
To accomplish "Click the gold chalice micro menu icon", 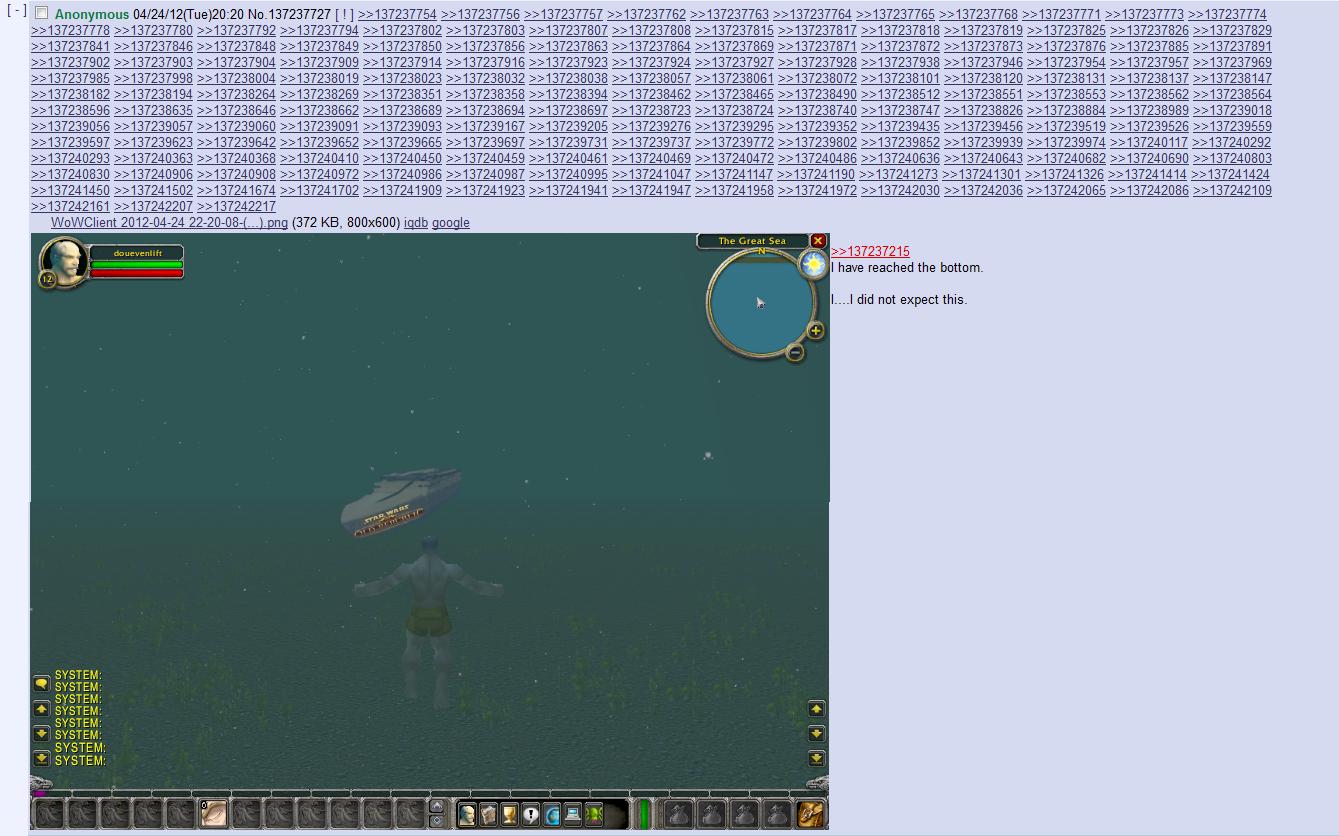I will point(509,814).
